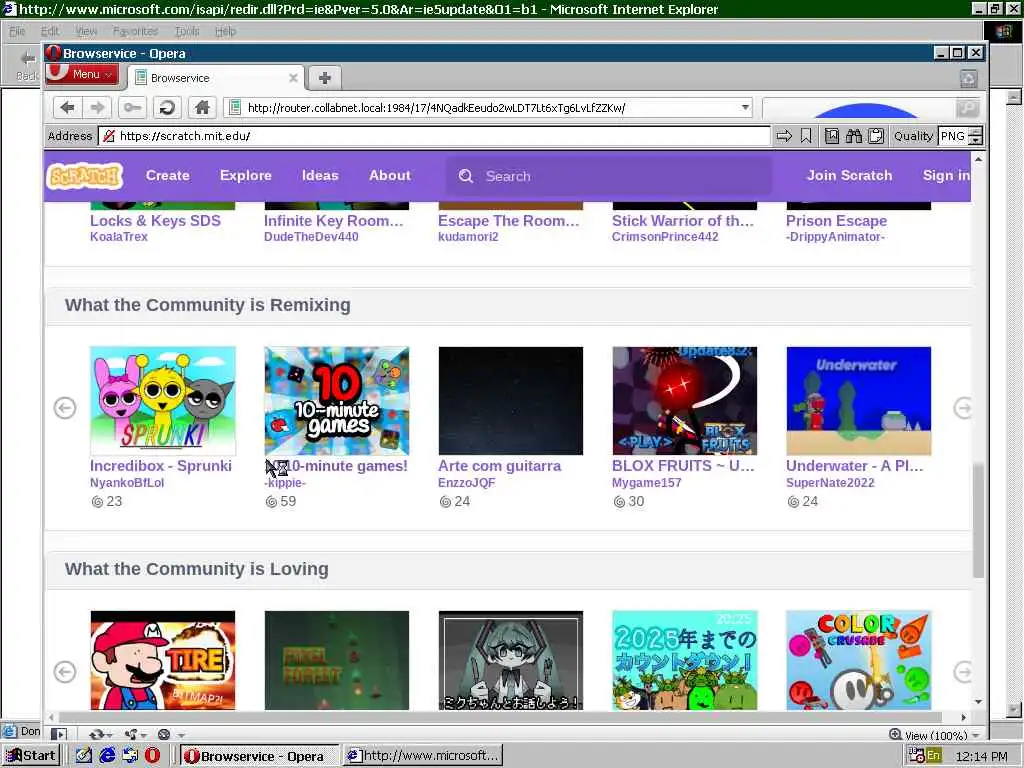The height and width of the screenshot is (768, 1024).
Task: Click the page vertical scrollbar thumb
Action: coord(978,520)
